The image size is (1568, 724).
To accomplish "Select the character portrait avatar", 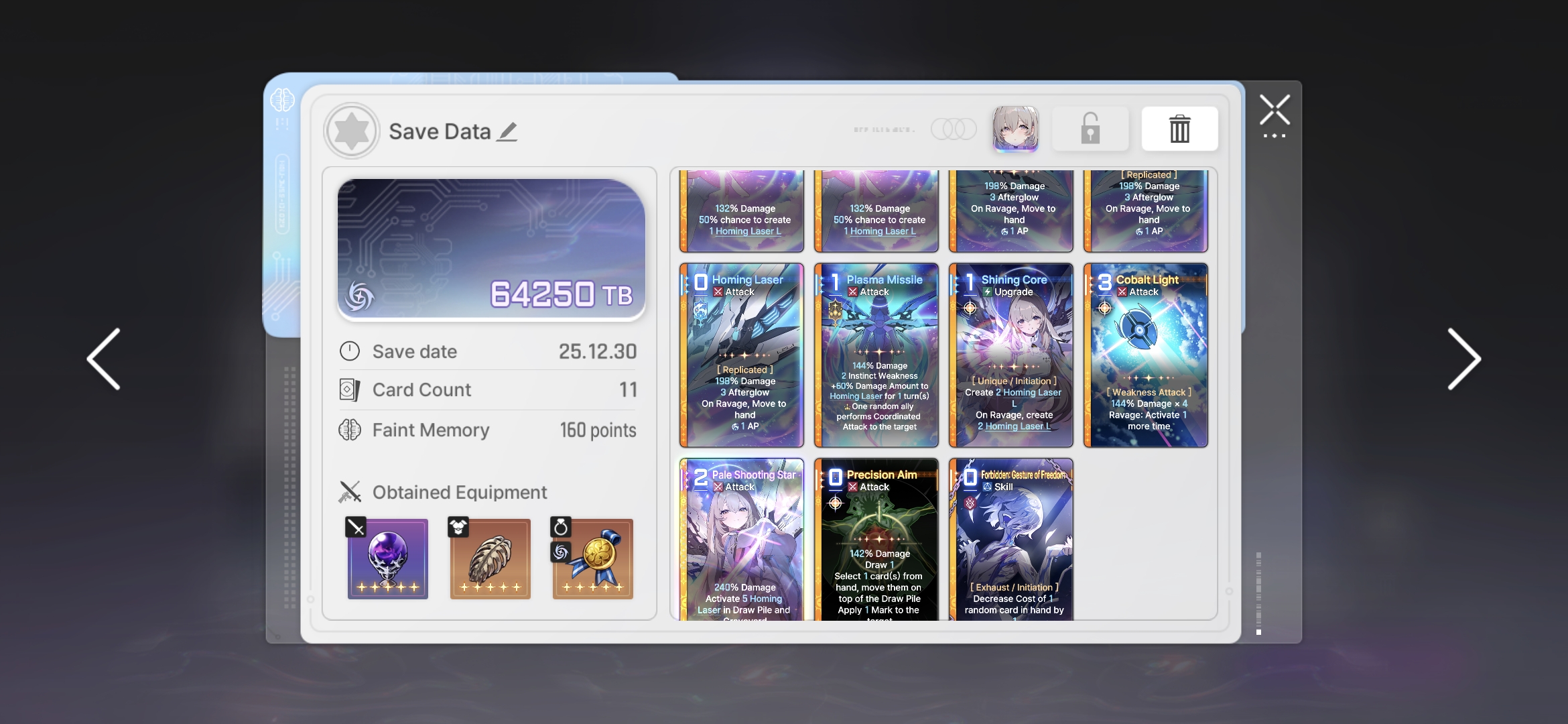I will (x=1015, y=128).
